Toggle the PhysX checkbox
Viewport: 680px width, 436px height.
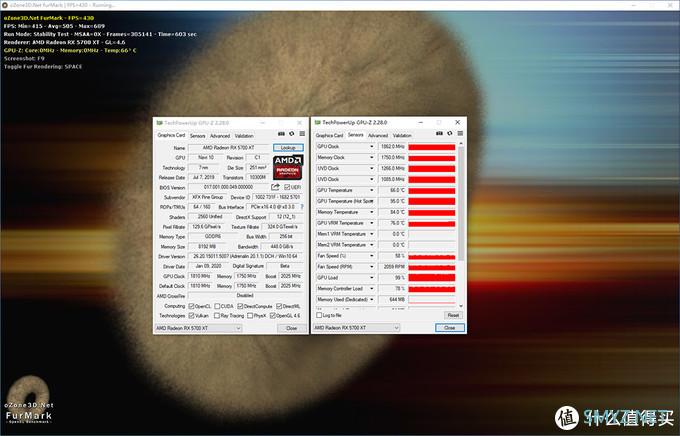250,316
